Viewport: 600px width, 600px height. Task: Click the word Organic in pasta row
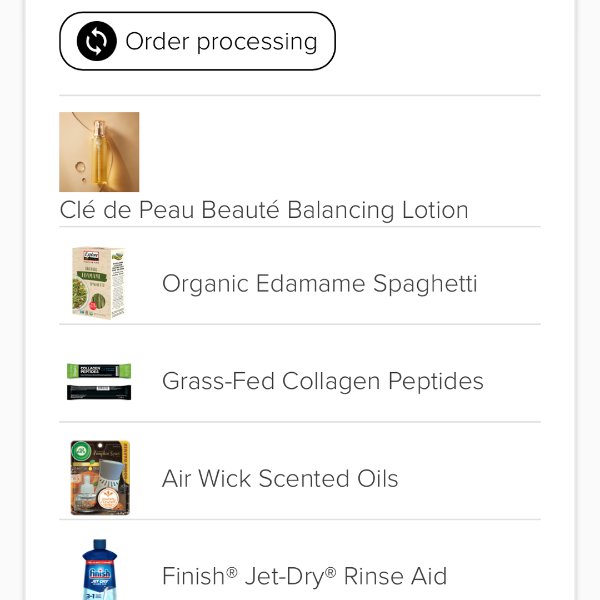pyautogui.click(x=206, y=284)
